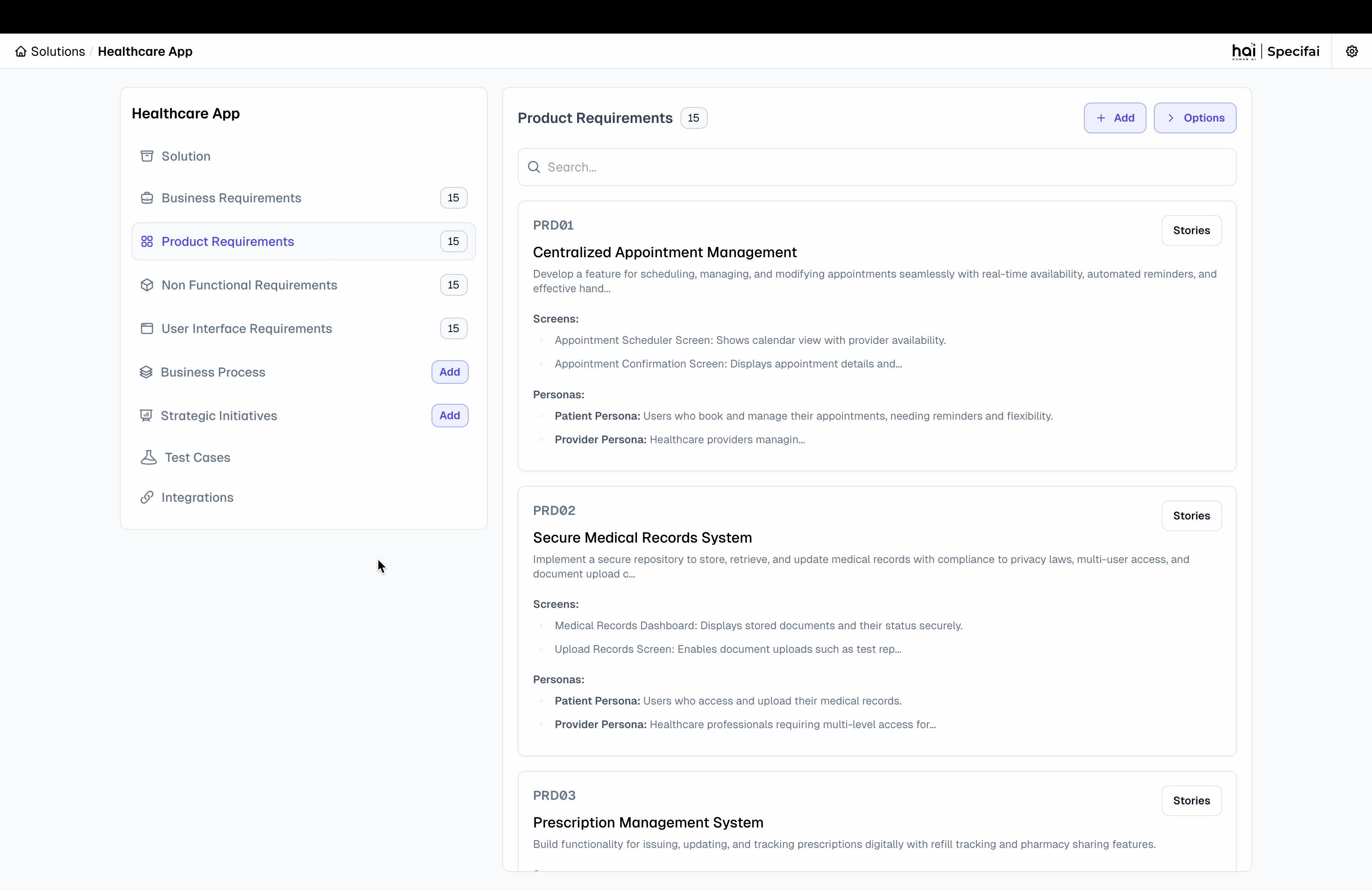Open Centralized Appointment Management title
This screenshot has height=891, width=1372.
tap(665, 252)
